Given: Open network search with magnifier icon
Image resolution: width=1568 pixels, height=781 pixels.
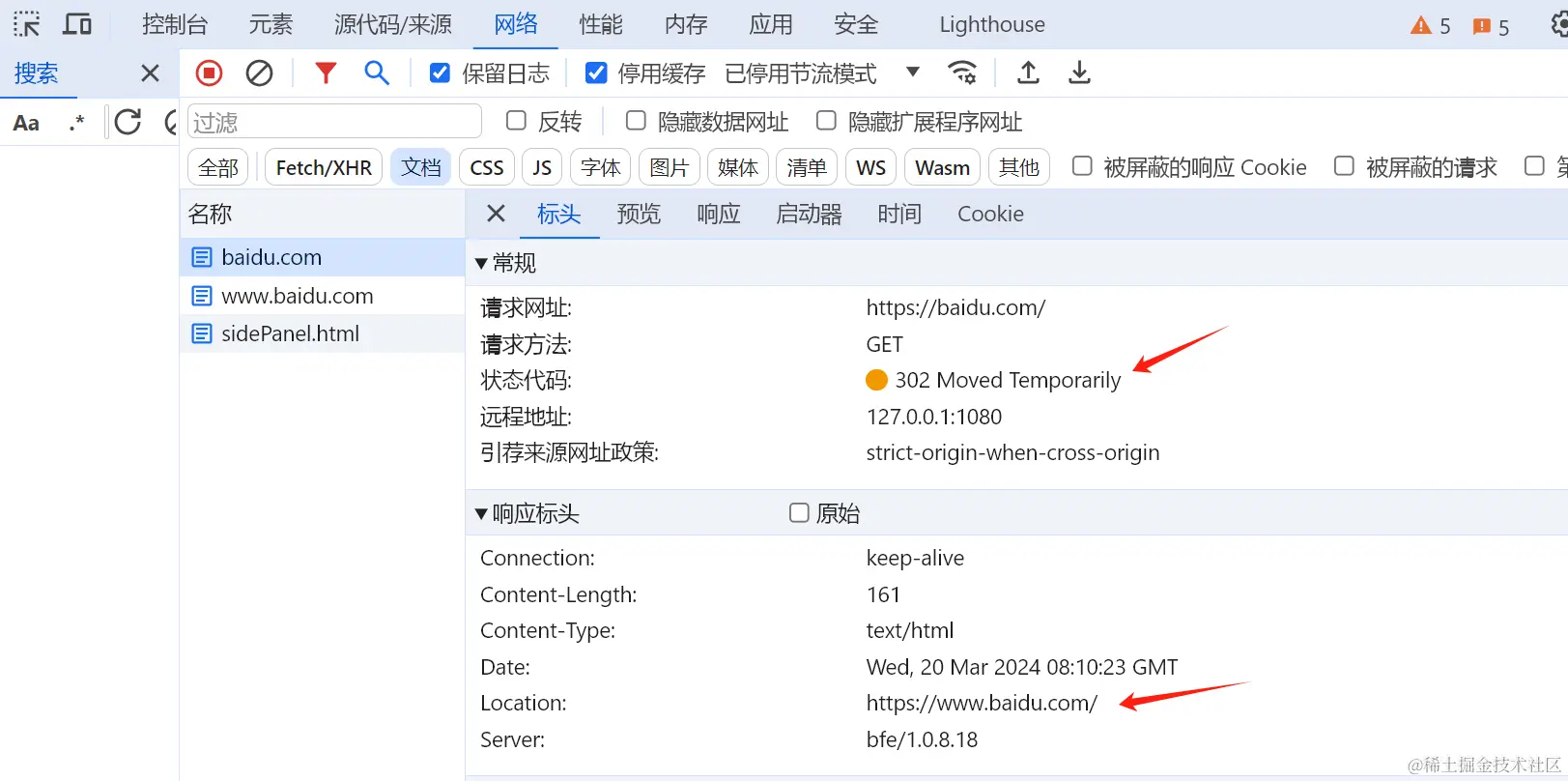Looking at the screenshot, I should (377, 72).
